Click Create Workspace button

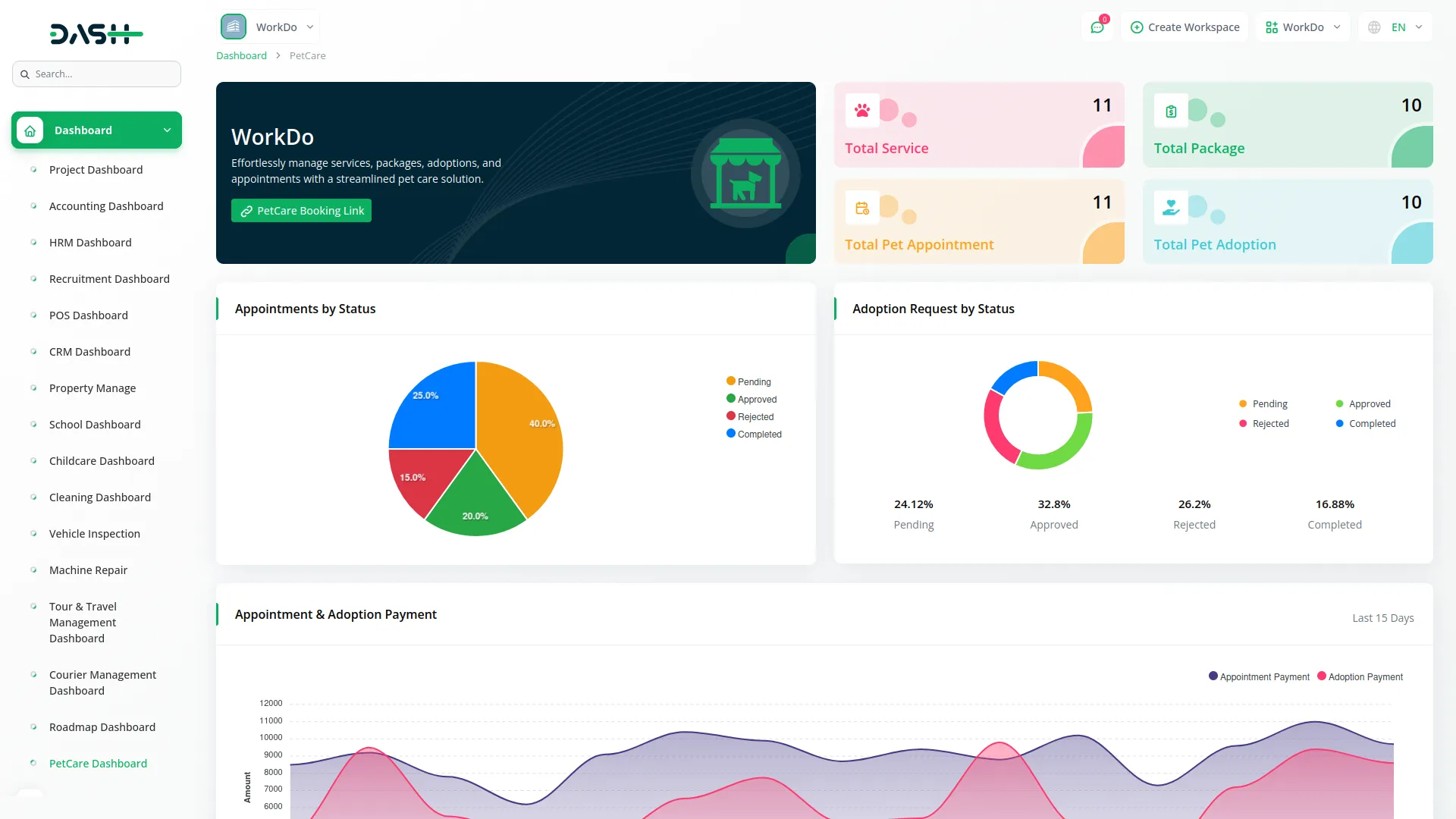[x=1185, y=27]
